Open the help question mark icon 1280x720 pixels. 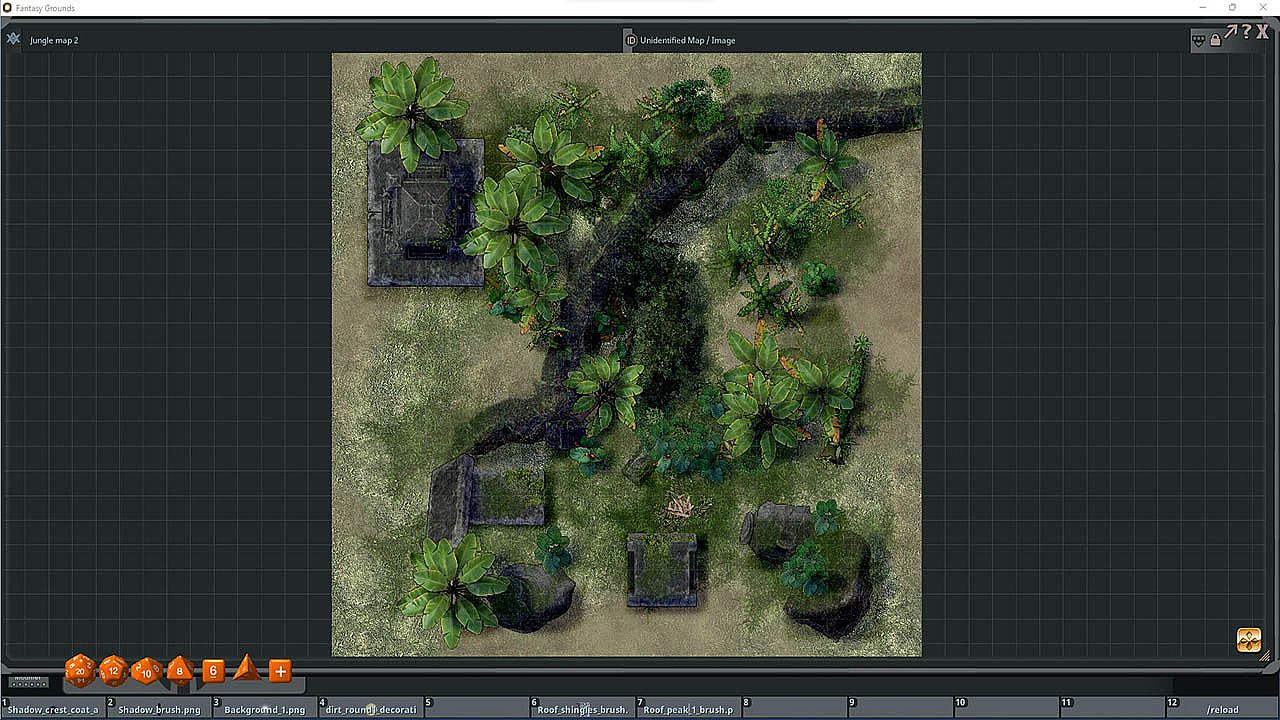coord(1246,33)
